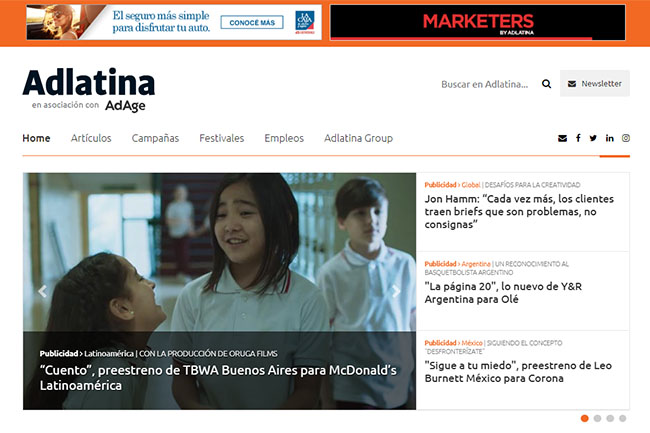The width and height of the screenshot is (650, 433).
Task: Open the Marketers by Adlatina banner
Action: (x=478, y=22)
